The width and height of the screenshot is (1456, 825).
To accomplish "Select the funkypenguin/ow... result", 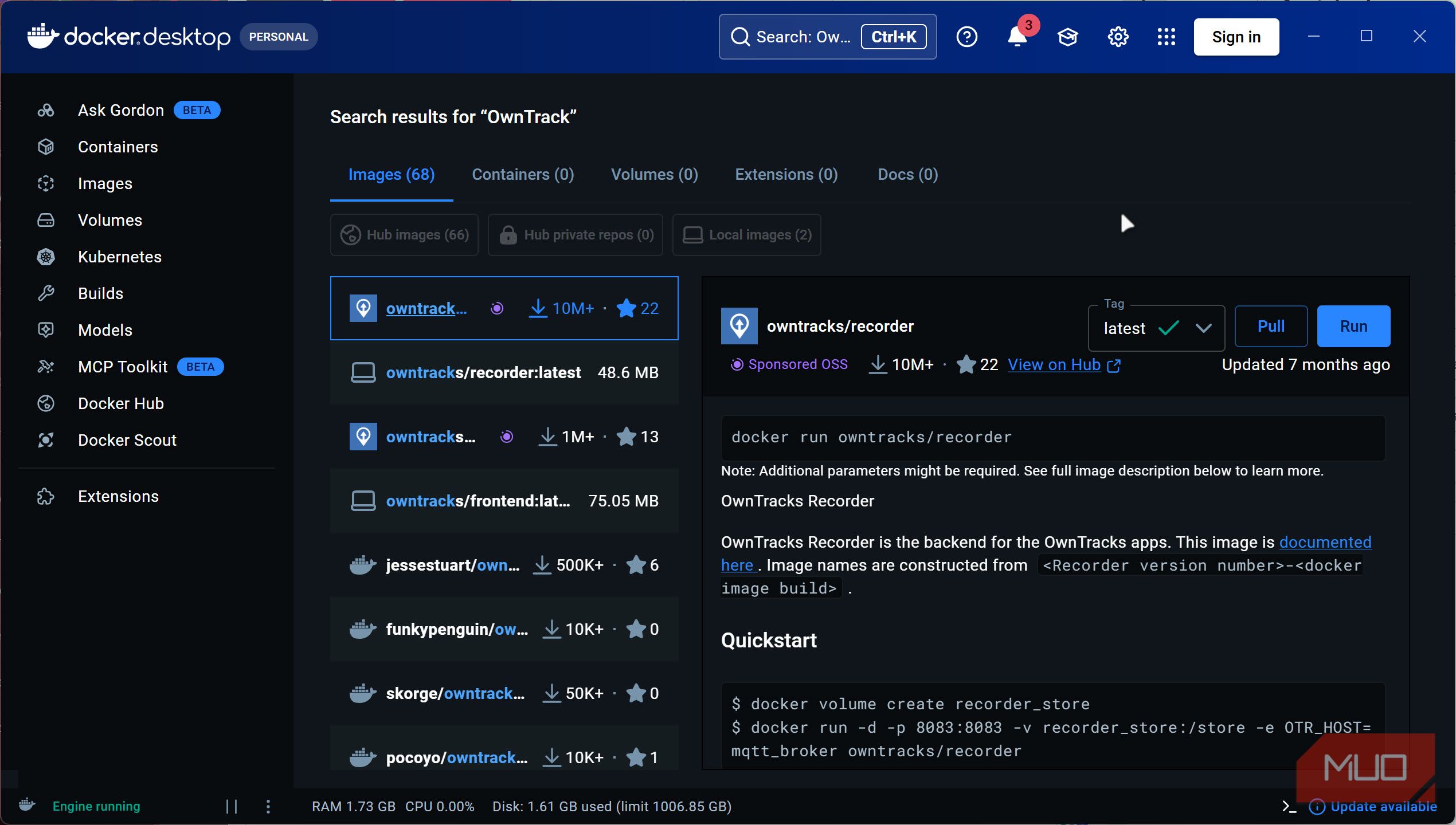I will tap(504, 629).
